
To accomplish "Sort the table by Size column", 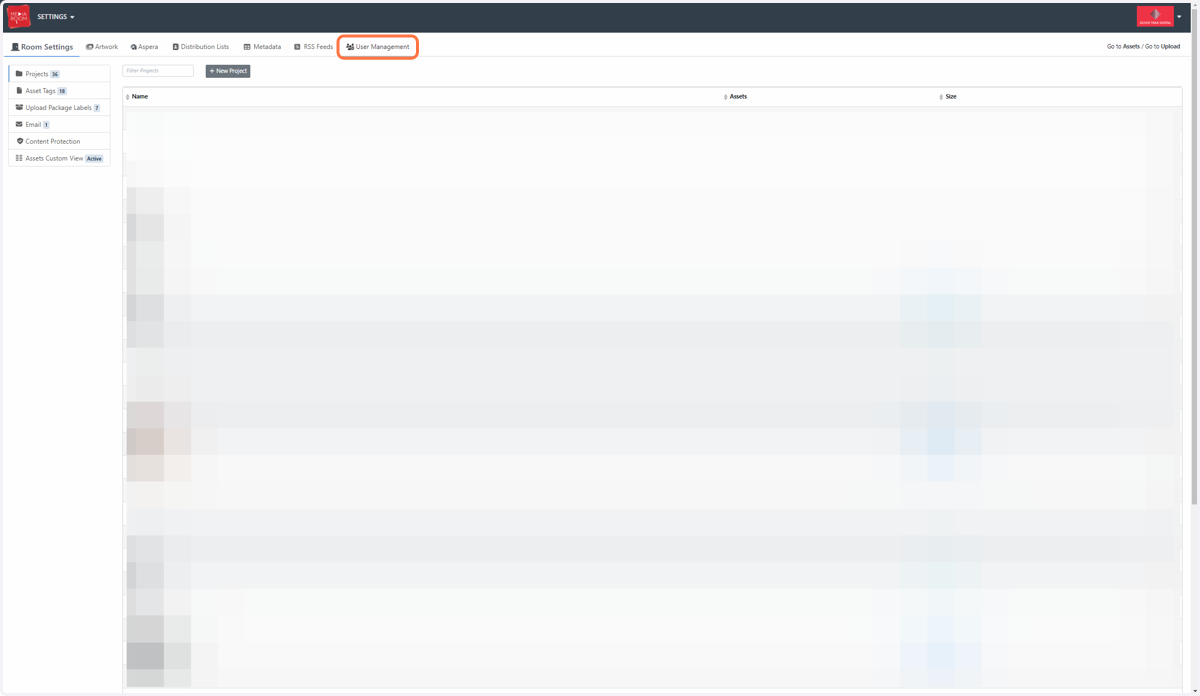I will tap(948, 97).
